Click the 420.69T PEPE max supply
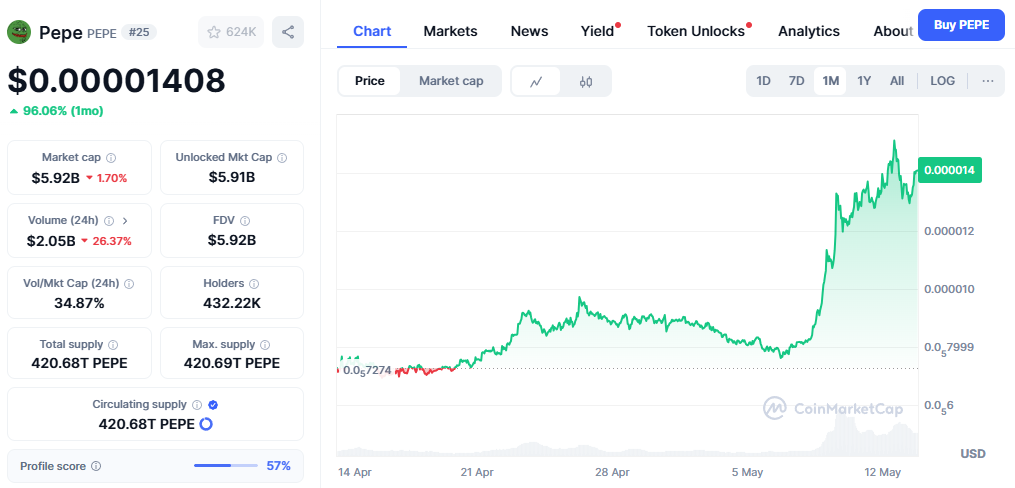The height and width of the screenshot is (488, 1015). pyautogui.click(x=232, y=363)
